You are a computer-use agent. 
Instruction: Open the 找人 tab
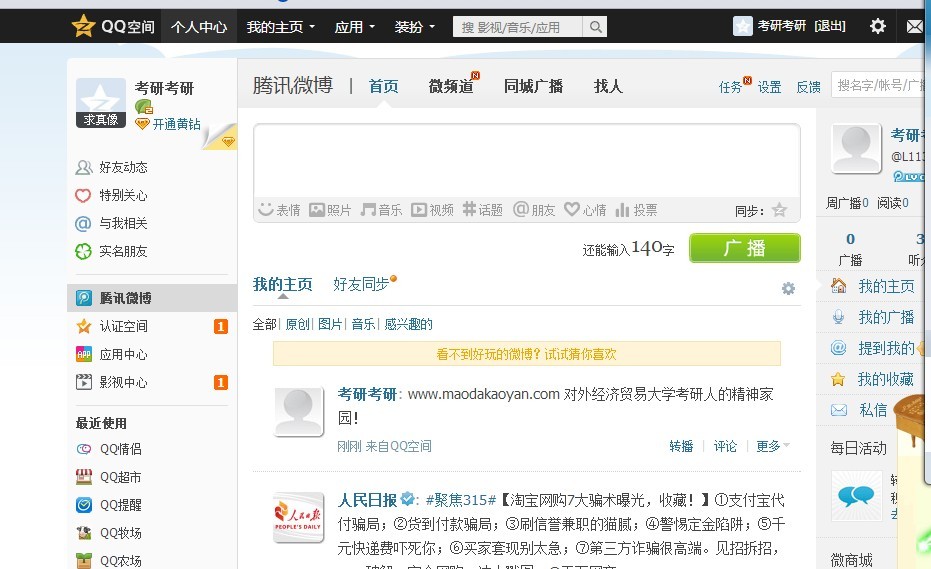608,87
